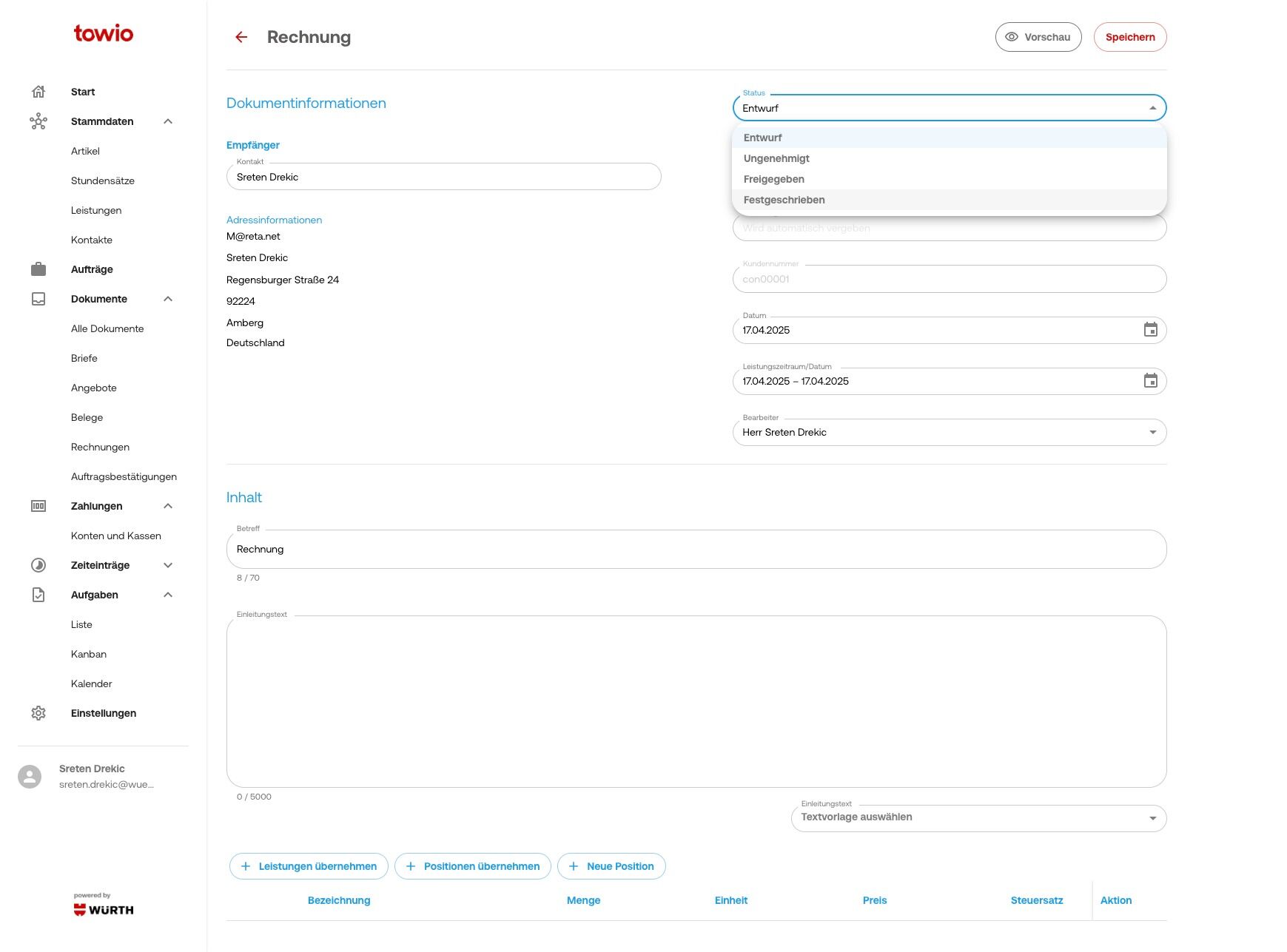Click the Speichern button
The width and height of the screenshot is (1287, 952).
[x=1129, y=37]
